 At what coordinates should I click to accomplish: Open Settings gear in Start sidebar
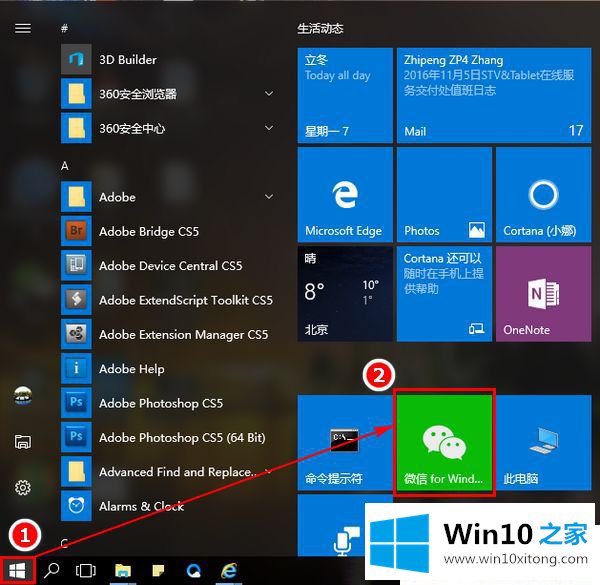click(23, 487)
